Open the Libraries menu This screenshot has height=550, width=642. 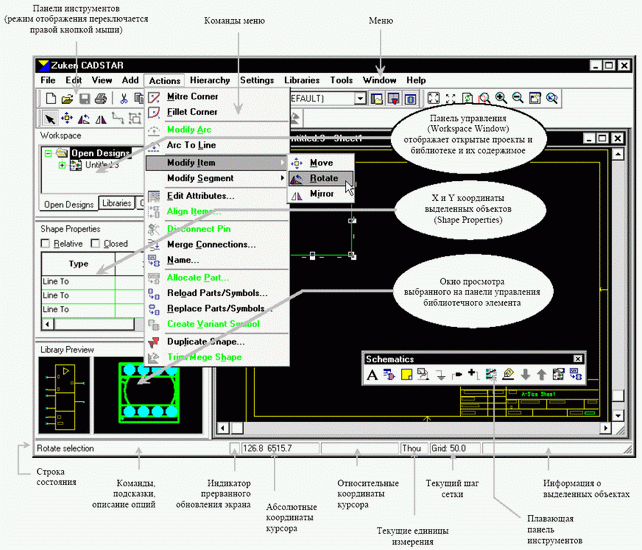pos(302,80)
